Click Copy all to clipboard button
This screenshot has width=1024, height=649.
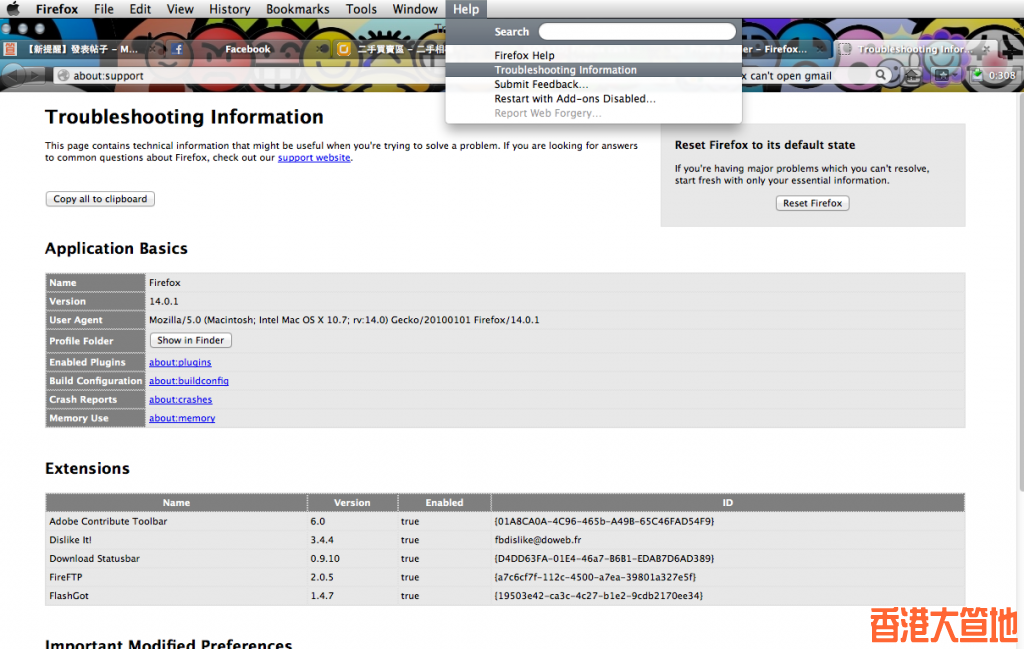tap(100, 198)
